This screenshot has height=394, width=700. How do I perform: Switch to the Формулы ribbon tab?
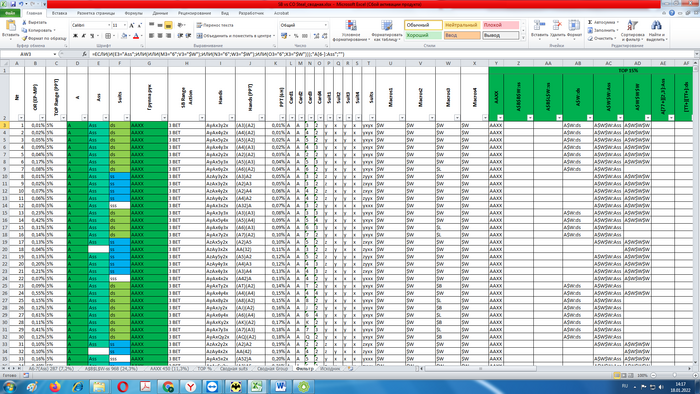coord(133,13)
